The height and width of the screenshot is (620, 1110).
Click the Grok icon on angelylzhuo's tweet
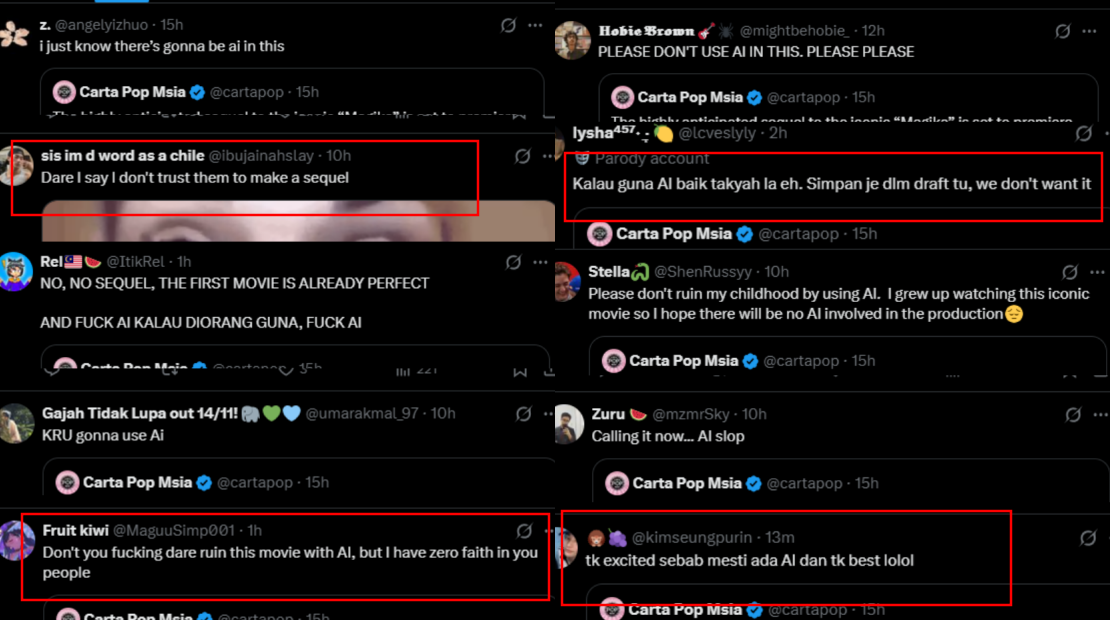coord(508,25)
